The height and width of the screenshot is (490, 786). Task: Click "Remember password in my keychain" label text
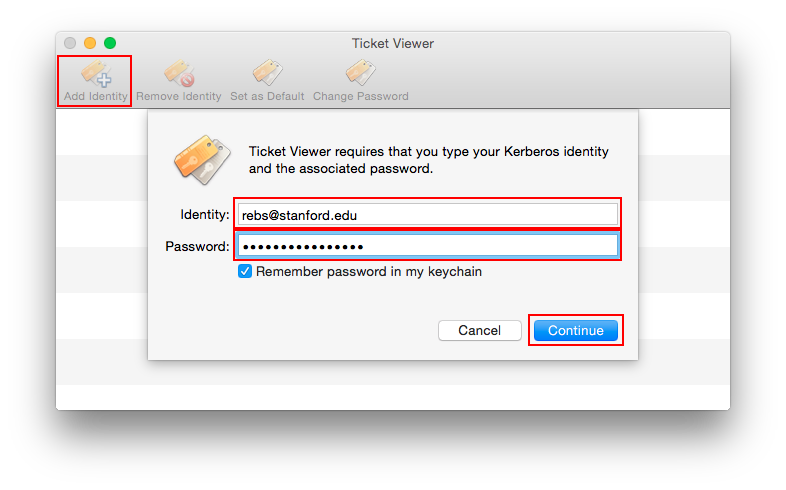369,272
